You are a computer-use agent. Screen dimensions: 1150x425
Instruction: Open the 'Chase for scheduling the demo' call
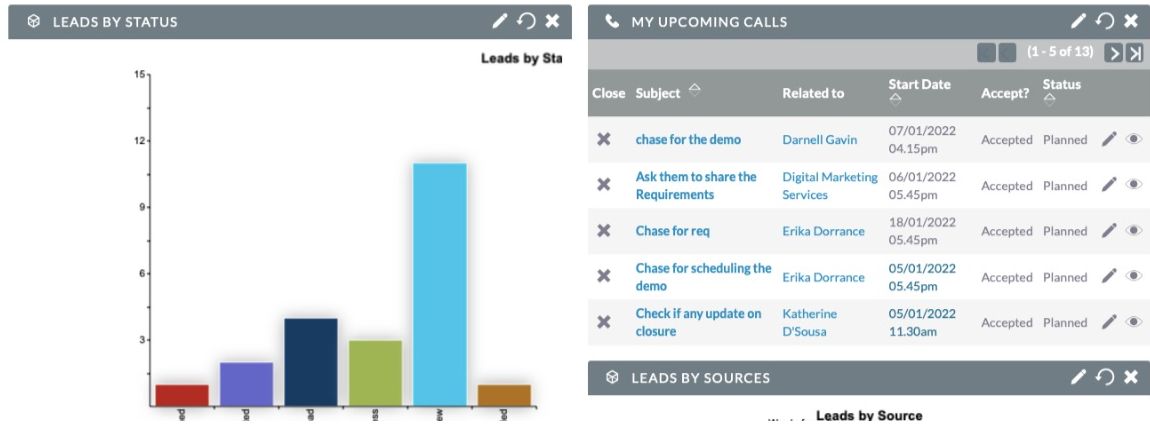click(x=703, y=277)
